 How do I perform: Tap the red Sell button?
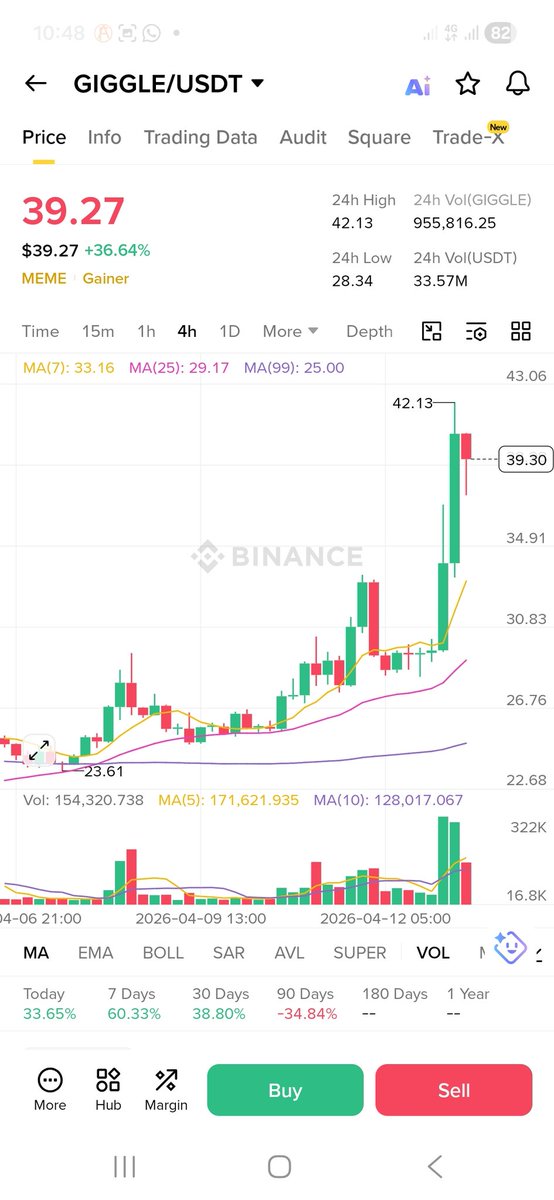pyautogui.click(x=454, y=1090)
